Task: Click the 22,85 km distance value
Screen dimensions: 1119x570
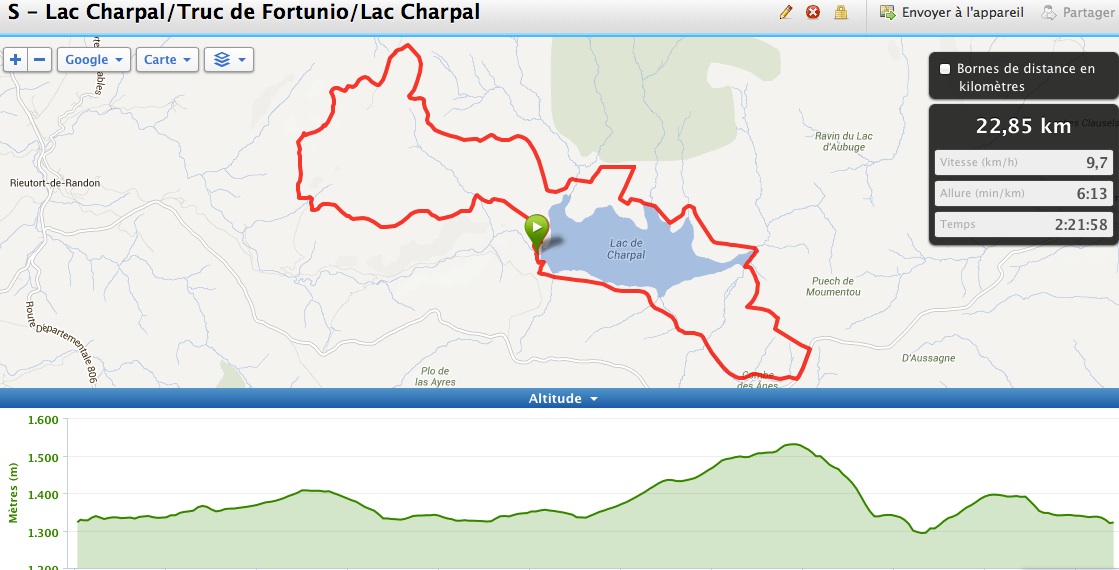Action: tap(1023, 126)
